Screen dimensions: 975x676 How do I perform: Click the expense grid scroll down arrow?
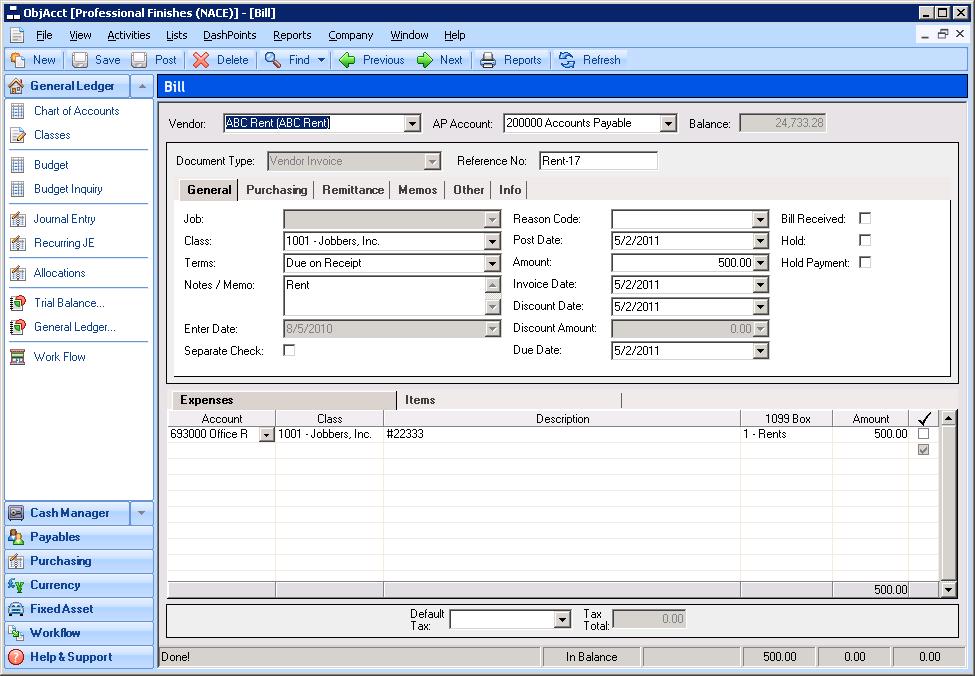click(x=948, y=589)
